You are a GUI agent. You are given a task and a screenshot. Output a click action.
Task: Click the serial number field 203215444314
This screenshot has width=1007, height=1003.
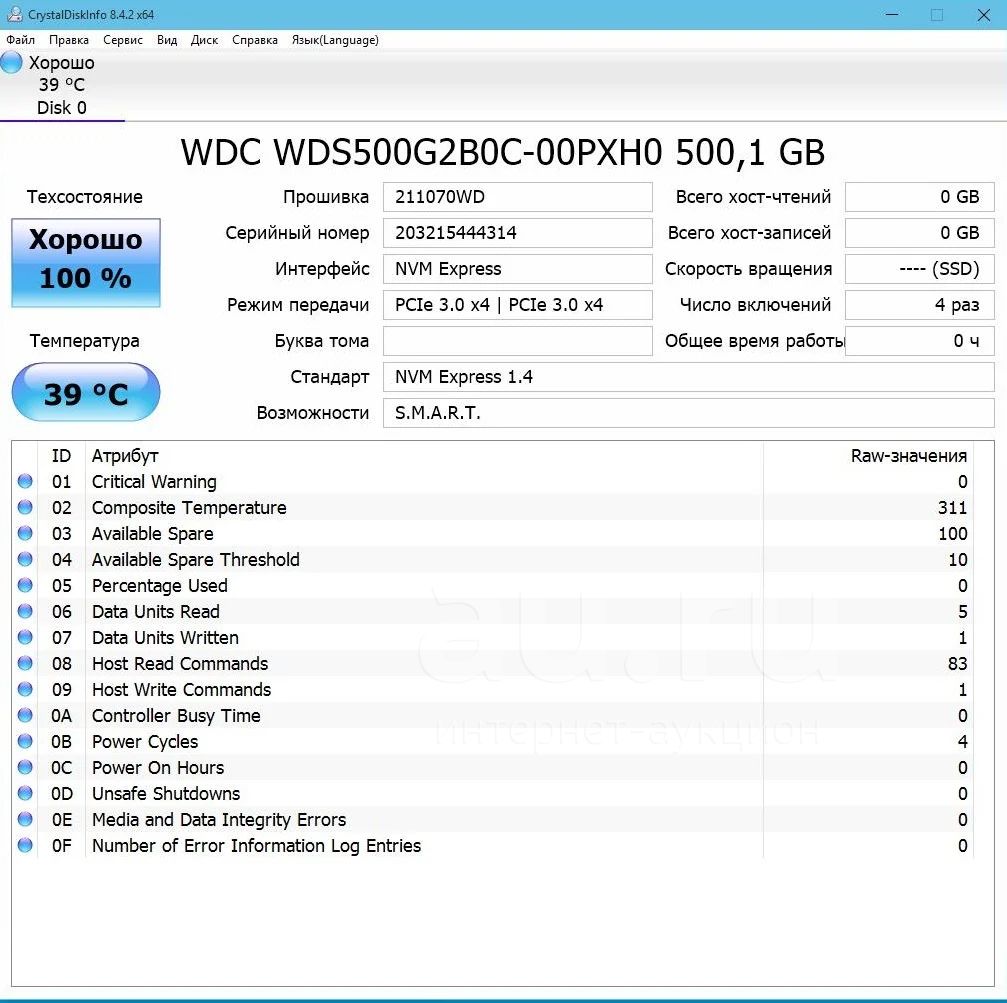518,232
